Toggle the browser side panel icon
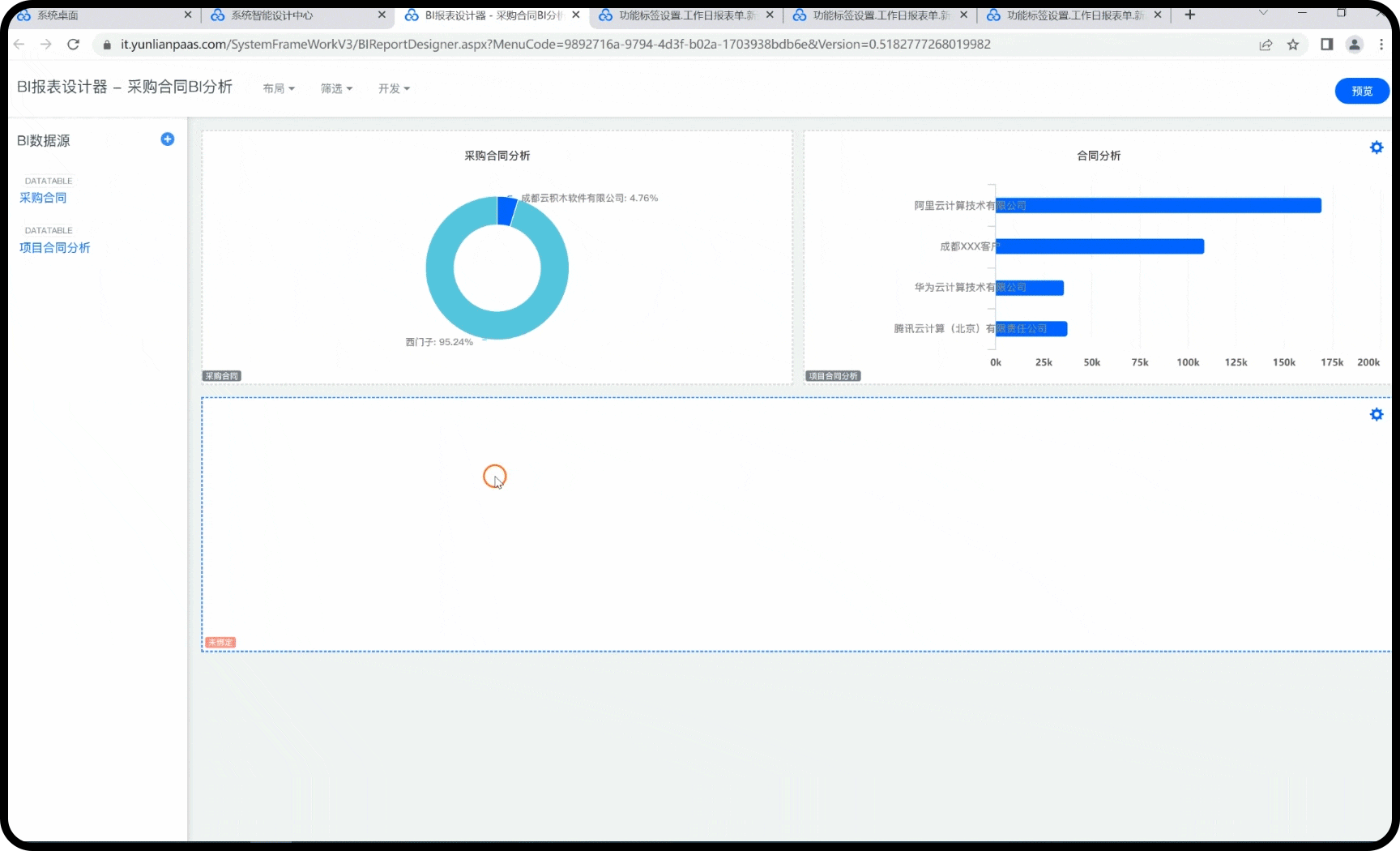Image resolution: width=1400 pixels, height=851 pixels. [1326, 45]
